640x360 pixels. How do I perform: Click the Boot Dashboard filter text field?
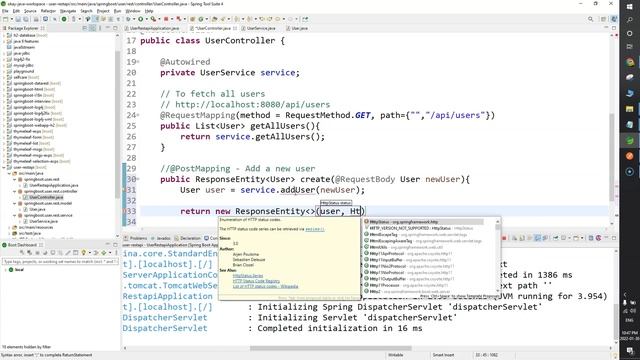(60, 261)
